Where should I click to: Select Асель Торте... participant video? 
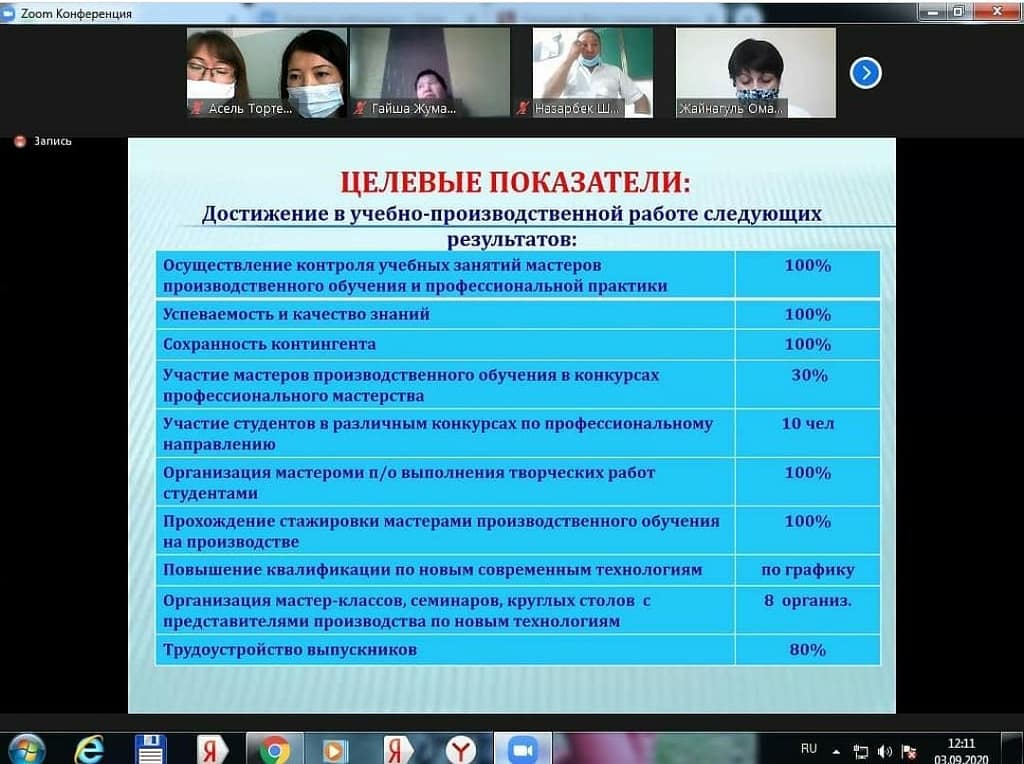point(266,72)
